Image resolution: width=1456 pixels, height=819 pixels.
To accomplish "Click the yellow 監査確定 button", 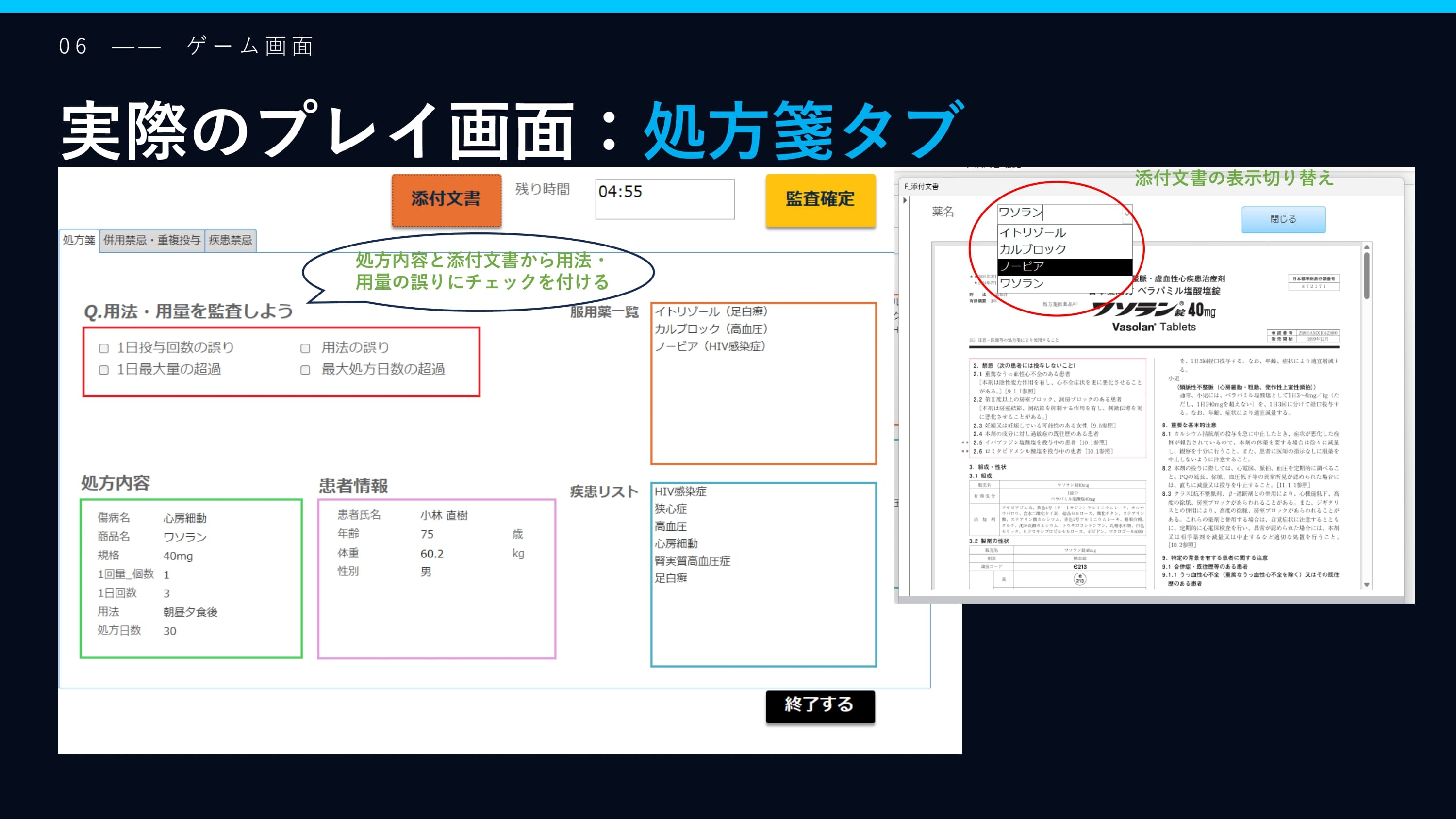I will (820, 199).
